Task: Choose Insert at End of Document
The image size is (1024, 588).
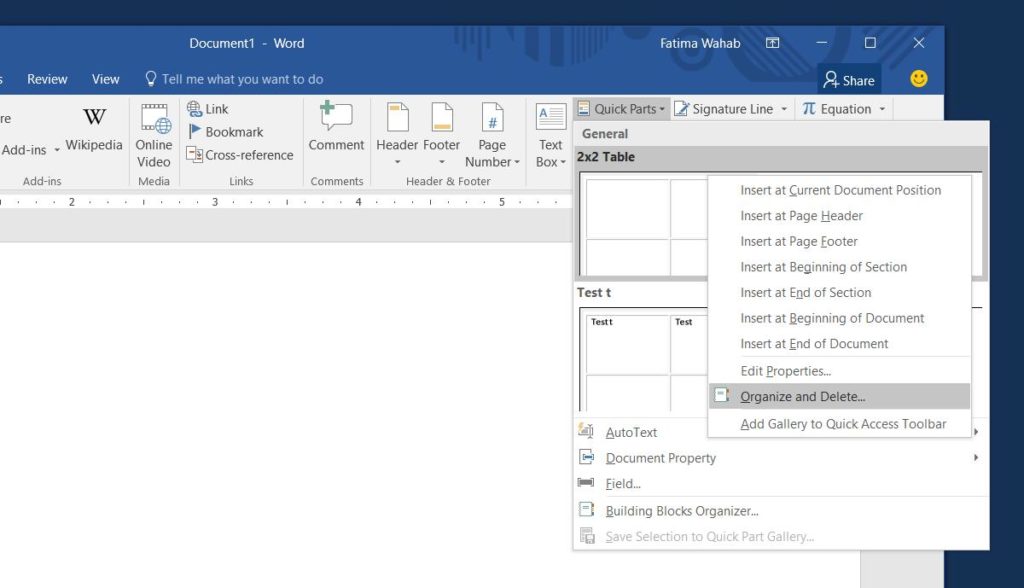Action: pos(815,343)
